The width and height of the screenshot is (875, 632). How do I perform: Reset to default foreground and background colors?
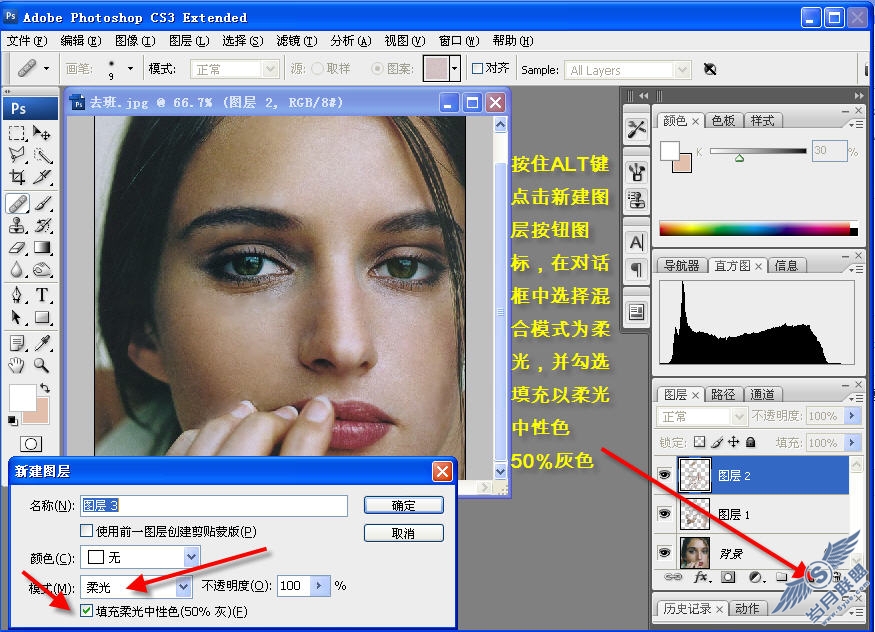tap(12, 421)
